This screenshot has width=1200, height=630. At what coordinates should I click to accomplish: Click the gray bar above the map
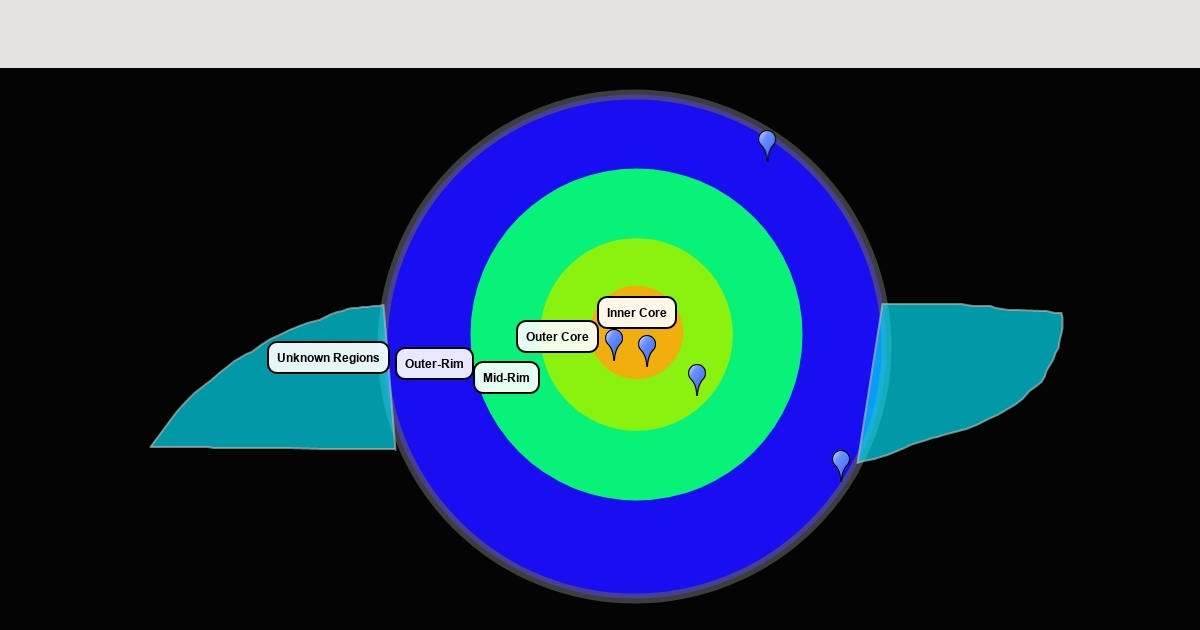pyautogui.click(x=600, y=34)
